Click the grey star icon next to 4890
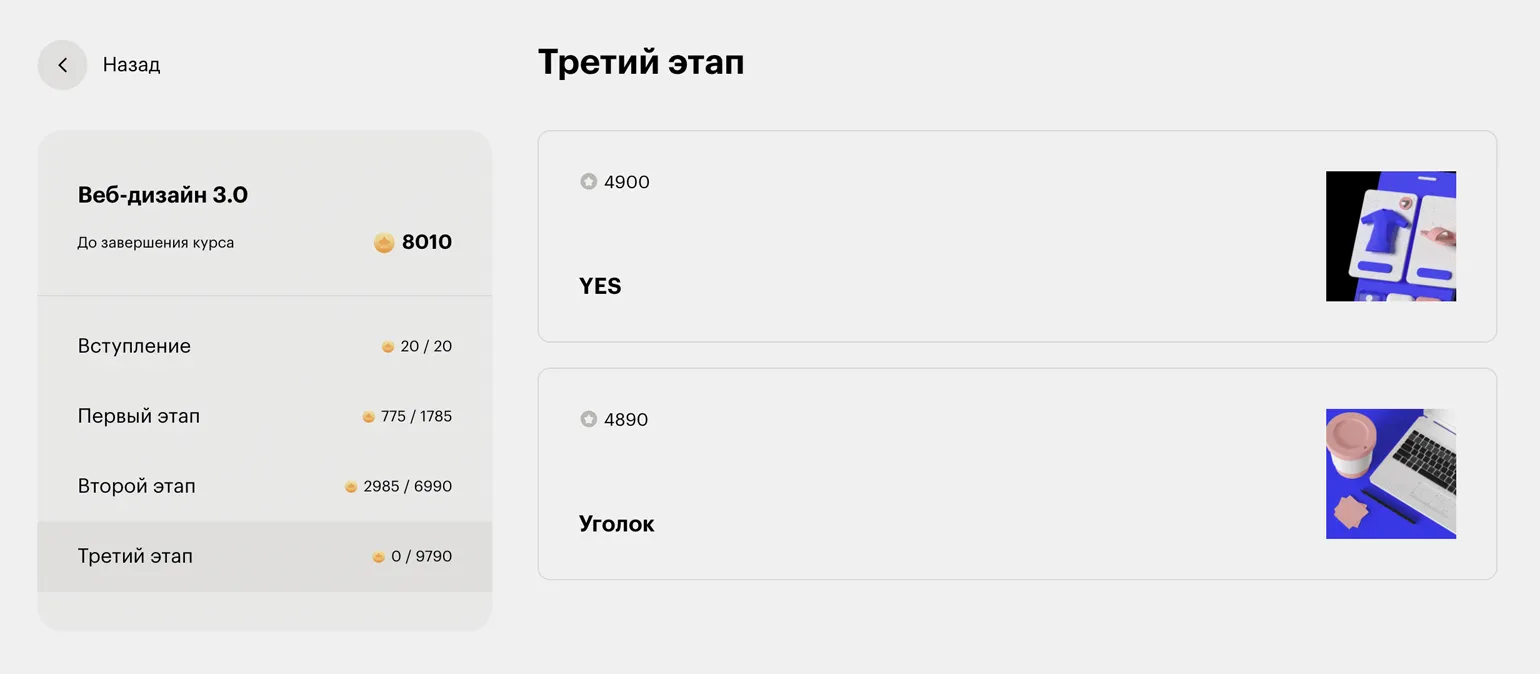 click(589, 420)
